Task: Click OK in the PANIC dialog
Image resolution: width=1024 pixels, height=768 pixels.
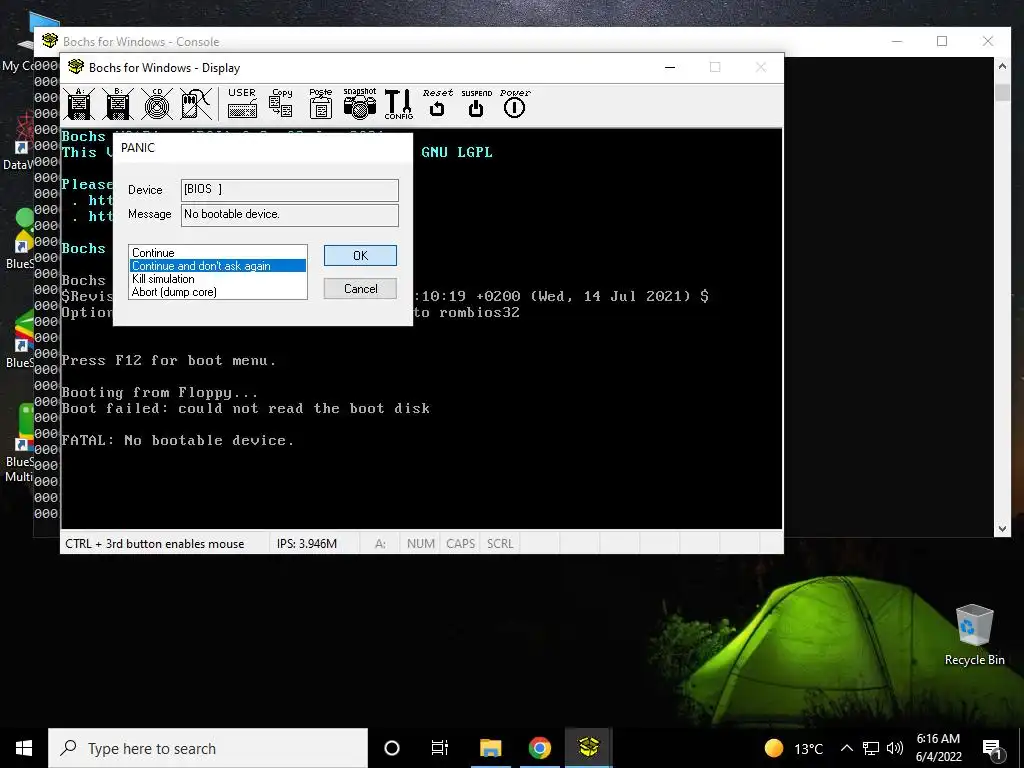Action: tap(360, 255)
